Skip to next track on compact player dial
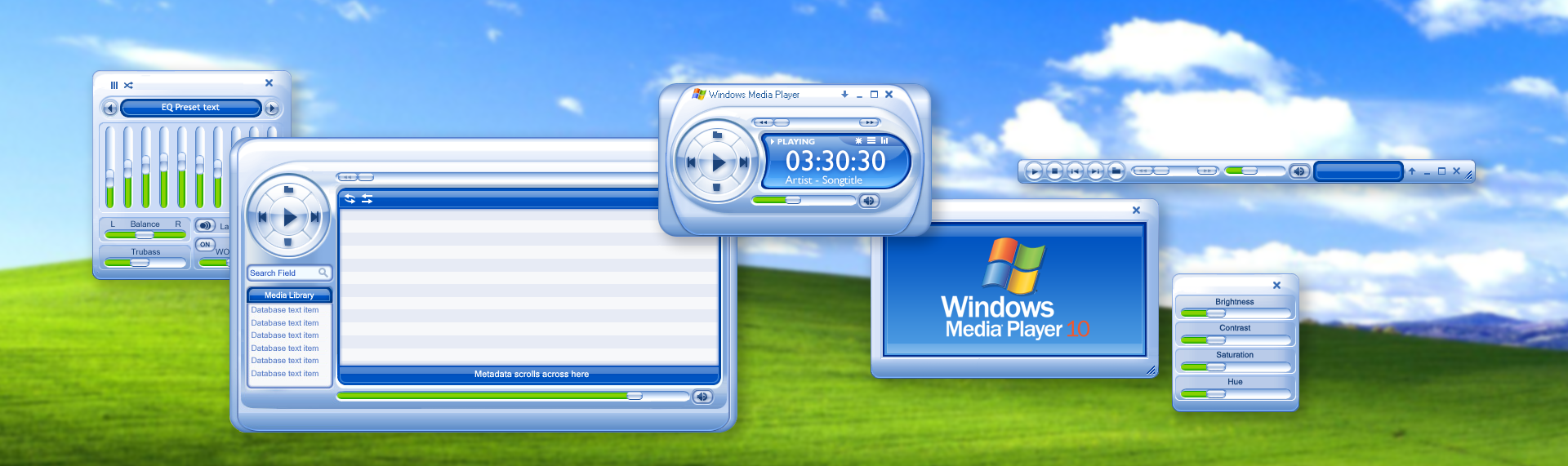The width and height of the screenshot is (1568, 466). tap(744, 162)
